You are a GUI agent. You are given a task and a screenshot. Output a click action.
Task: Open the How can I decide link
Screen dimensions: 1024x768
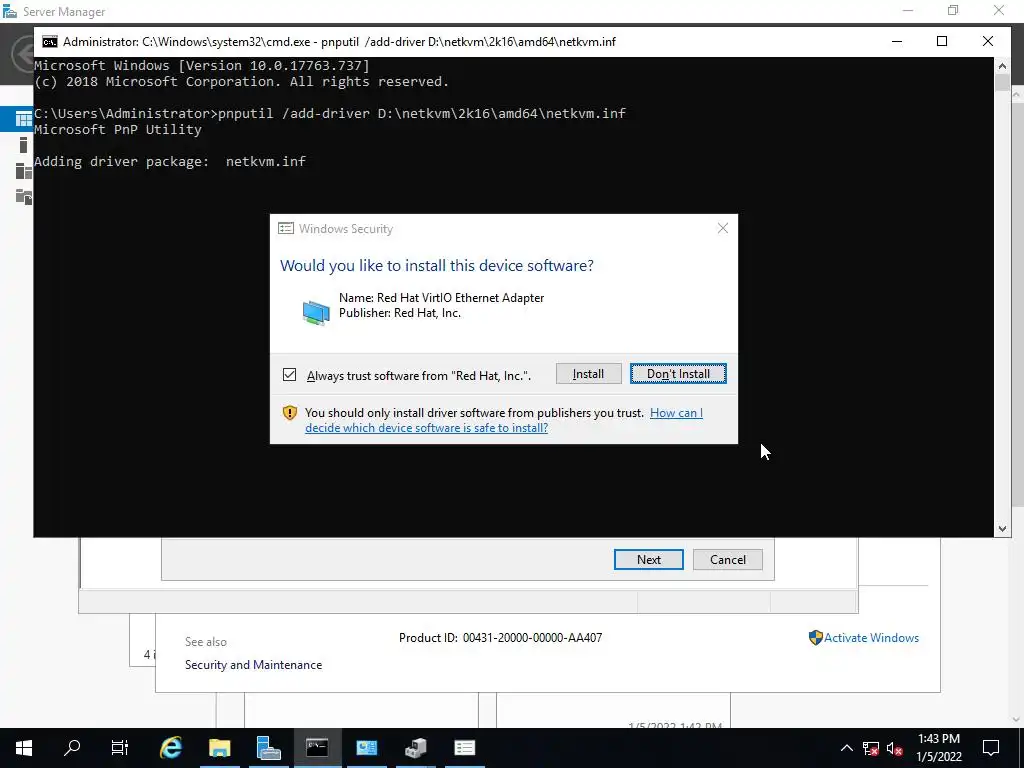(x=504, y=420)
